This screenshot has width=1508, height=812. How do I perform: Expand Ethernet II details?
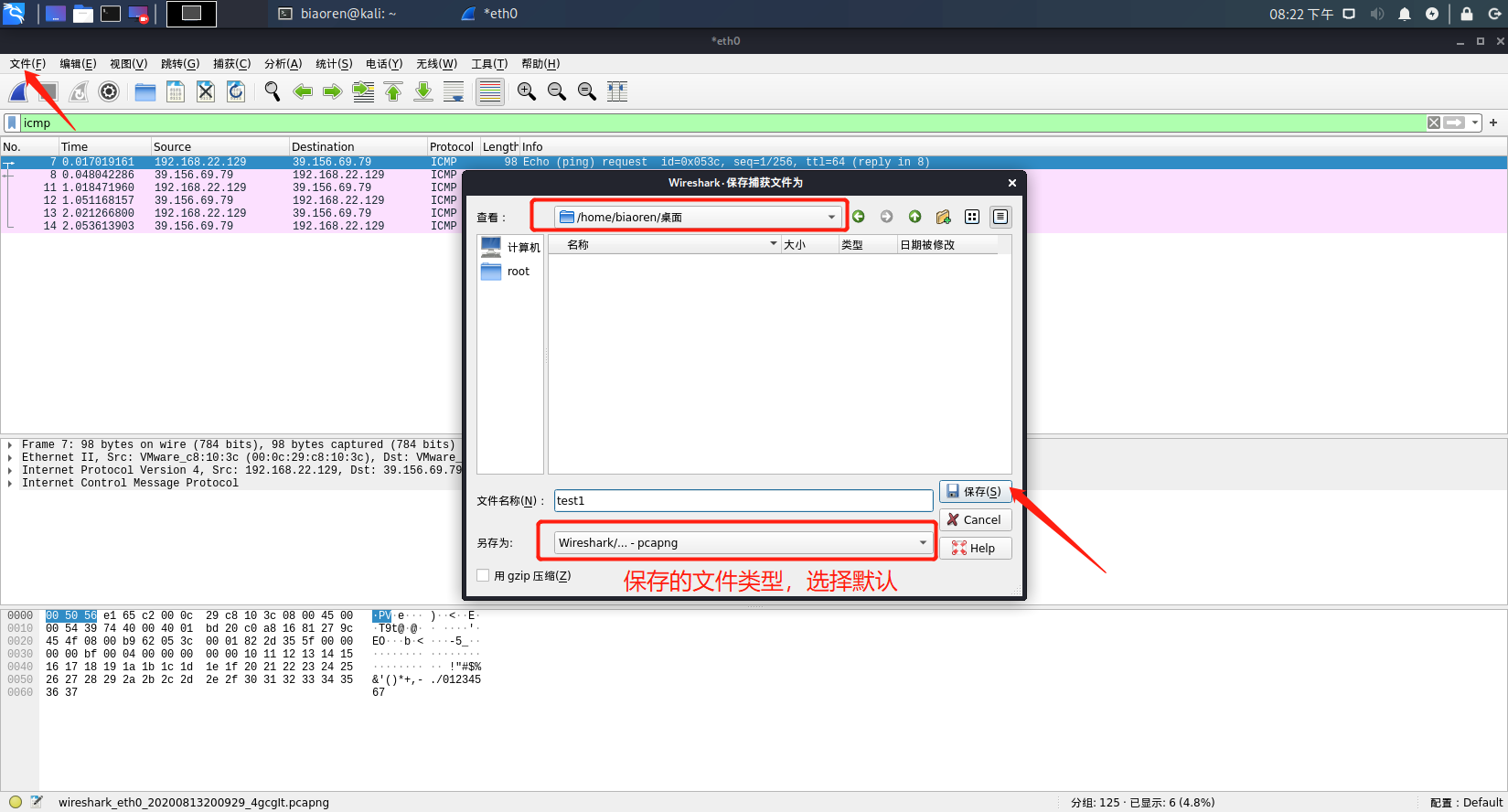[x=10, y=457]
